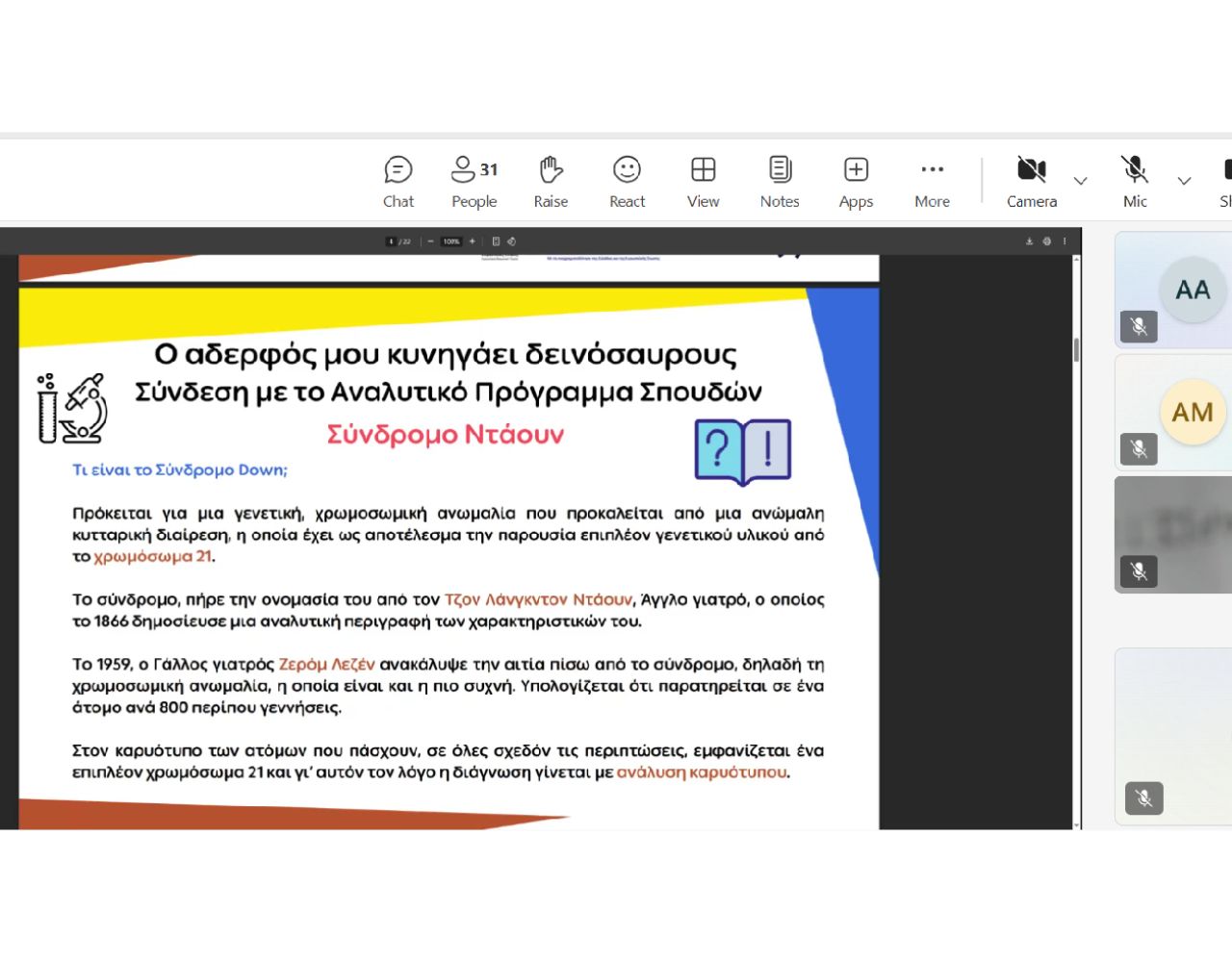Open the PDF viewer three-dot menu
This screenshot has width=1232, height=962.
(x=1065, y=241)
